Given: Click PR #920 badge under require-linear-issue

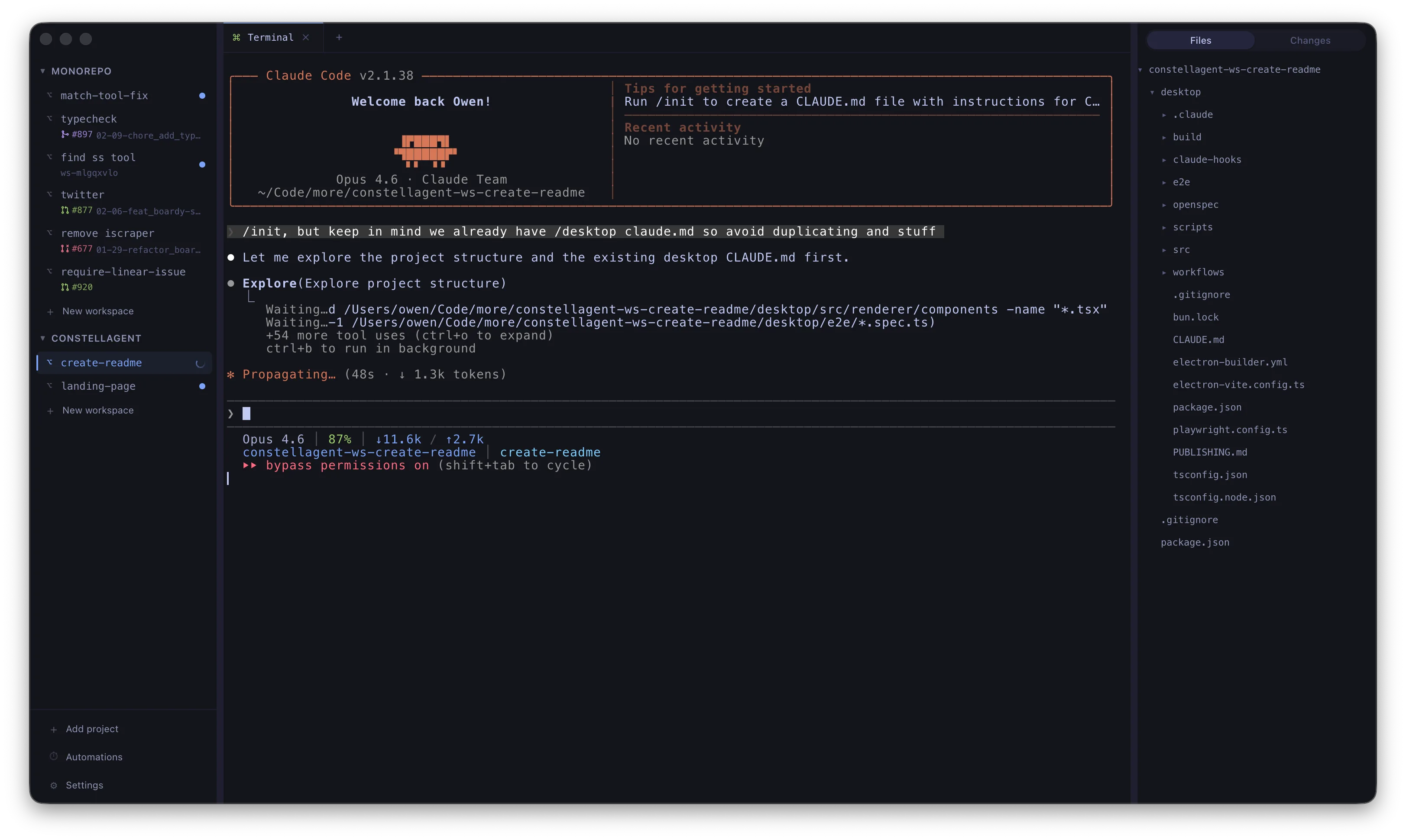Looking at the screenshot, I should (x=76, y=288).
